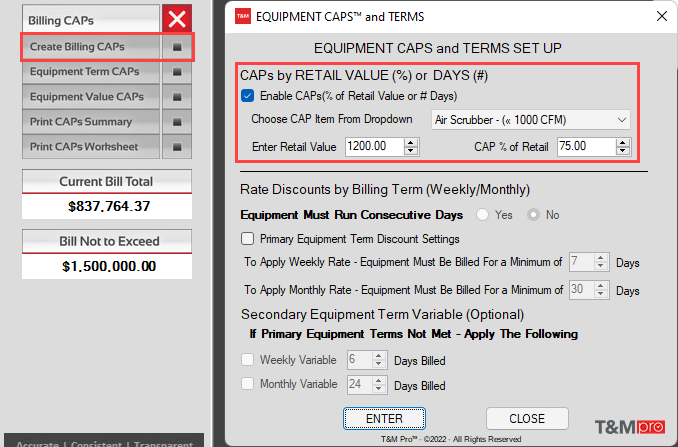Screen dimensions: 678x447
Task: Check the Monthly Variable checkbox
Action: coord(247,384)
